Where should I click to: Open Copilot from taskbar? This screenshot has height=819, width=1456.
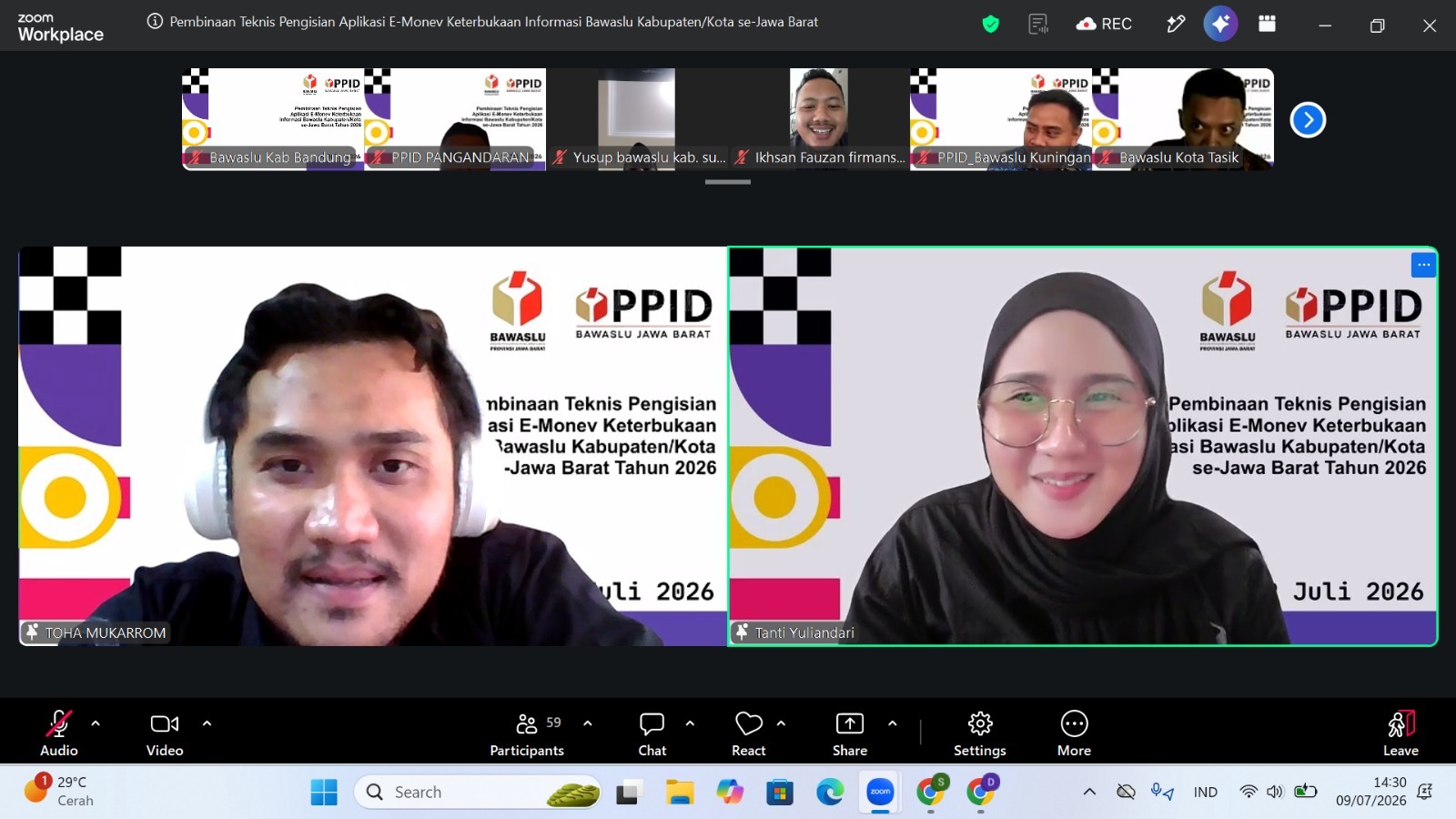click(x=730, y=793)
